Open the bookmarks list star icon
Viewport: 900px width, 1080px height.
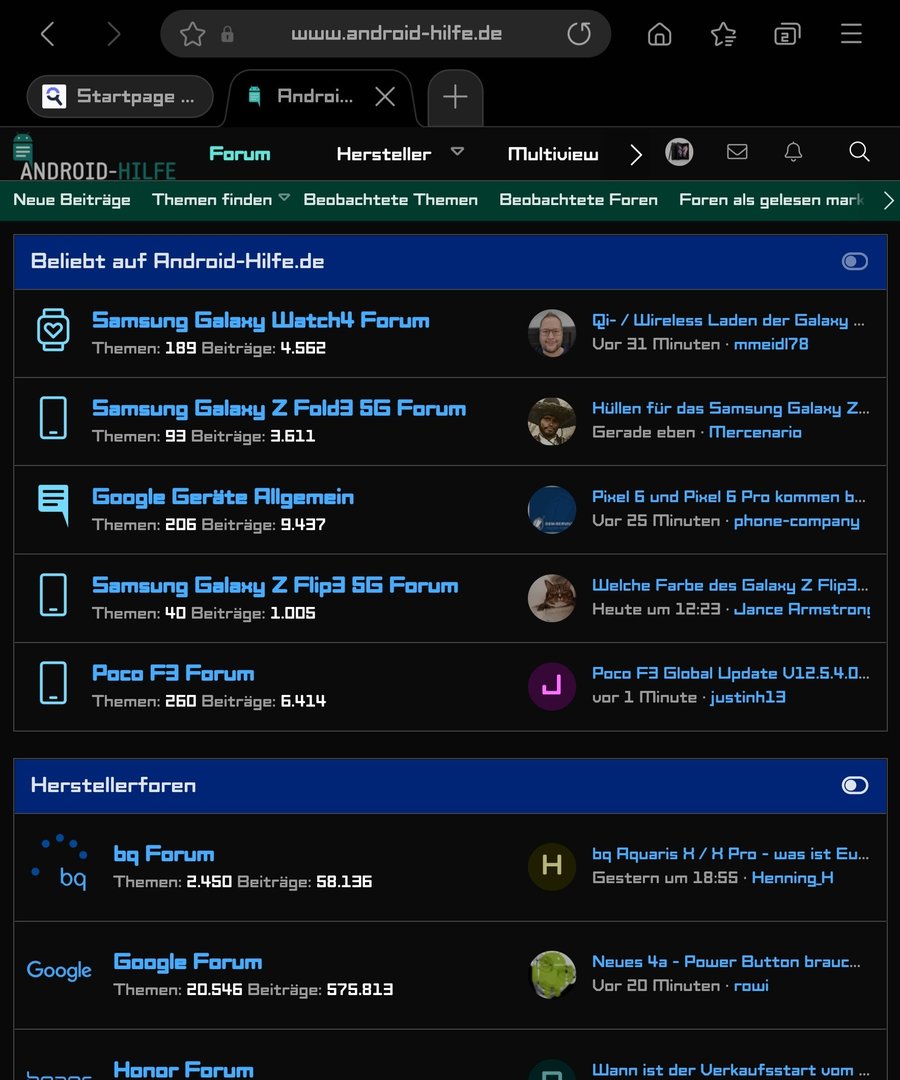coord(723,34)
